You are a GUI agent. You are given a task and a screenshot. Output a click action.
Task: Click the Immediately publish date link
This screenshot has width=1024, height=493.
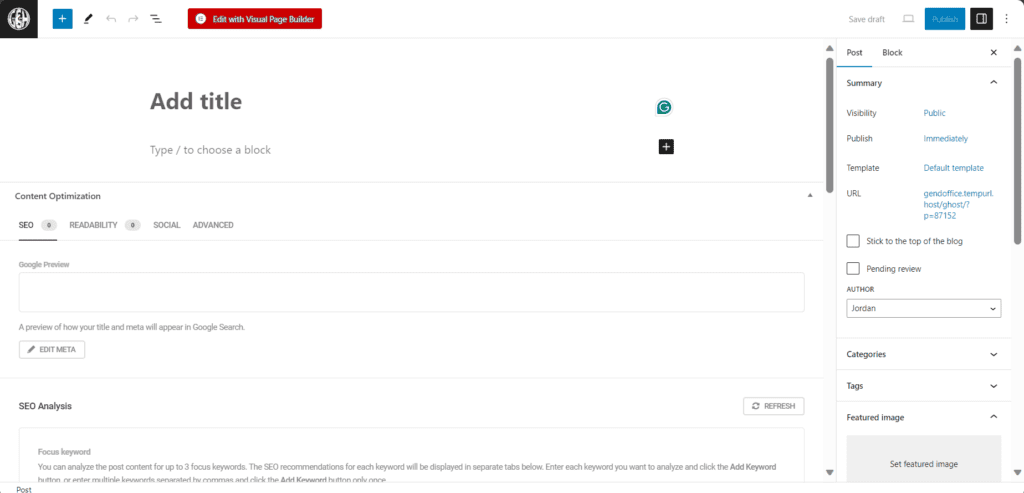point(945,138)
